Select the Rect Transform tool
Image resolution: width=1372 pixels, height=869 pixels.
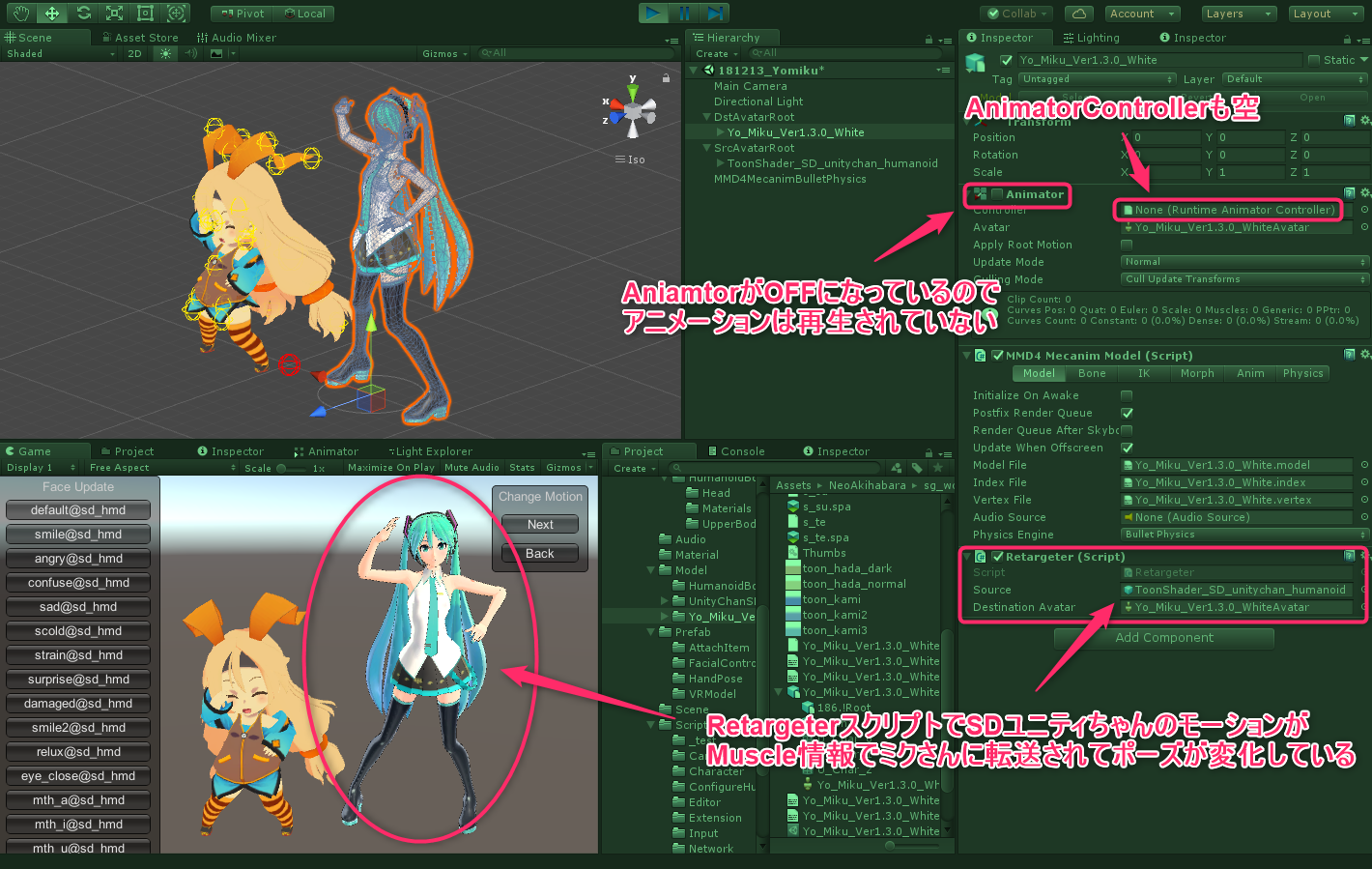(x=144, y=13)
